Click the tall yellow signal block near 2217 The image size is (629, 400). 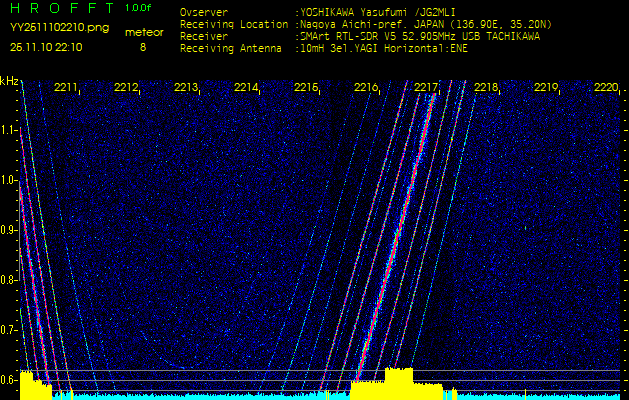pyautogui.click(x=398, y=381)
